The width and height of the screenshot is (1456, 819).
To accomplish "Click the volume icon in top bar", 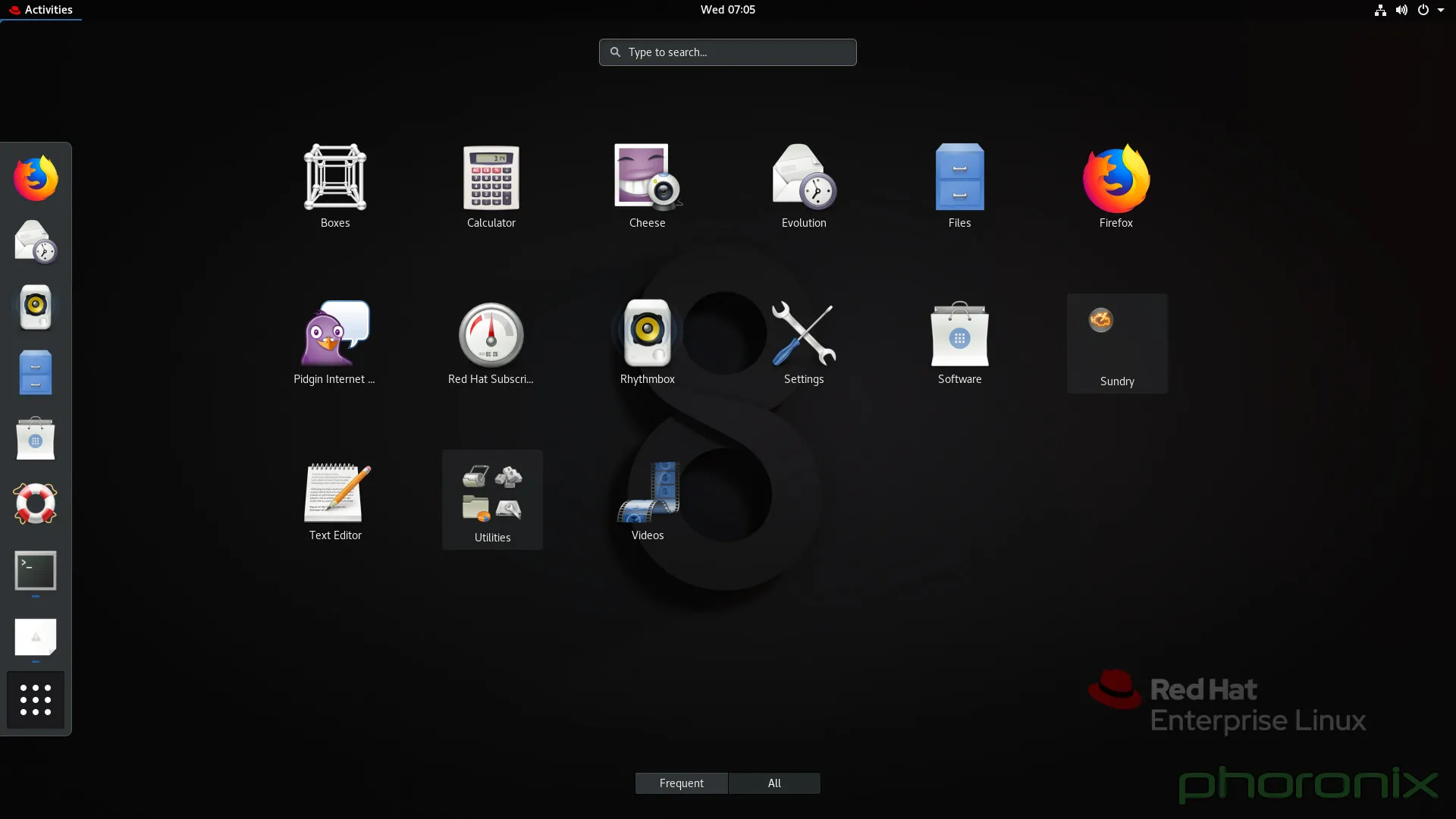I will 1401,10.
